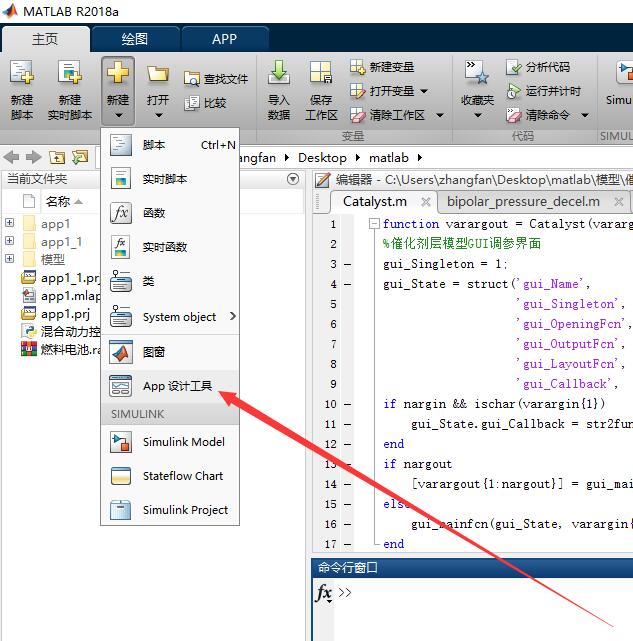This screenshot has width=633, height=641.
Task: Click the editor pencil icon in title
Action: 322,180
